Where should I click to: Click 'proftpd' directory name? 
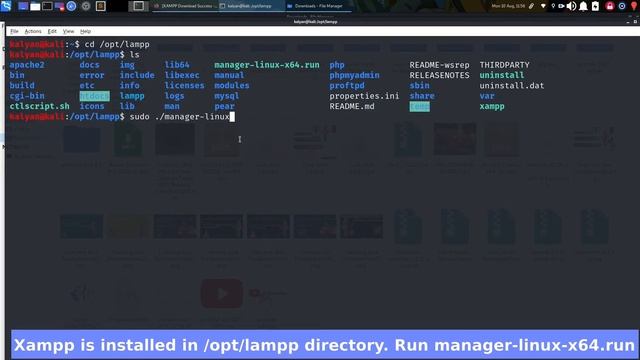point(347,85)
